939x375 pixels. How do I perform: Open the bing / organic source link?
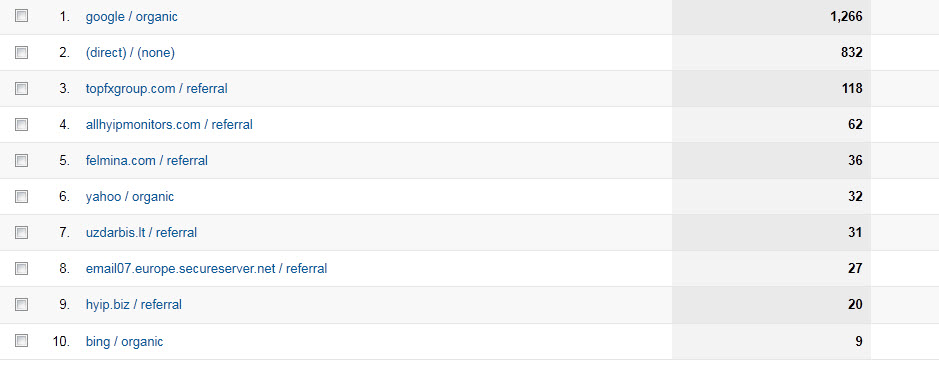coord(125,341)
